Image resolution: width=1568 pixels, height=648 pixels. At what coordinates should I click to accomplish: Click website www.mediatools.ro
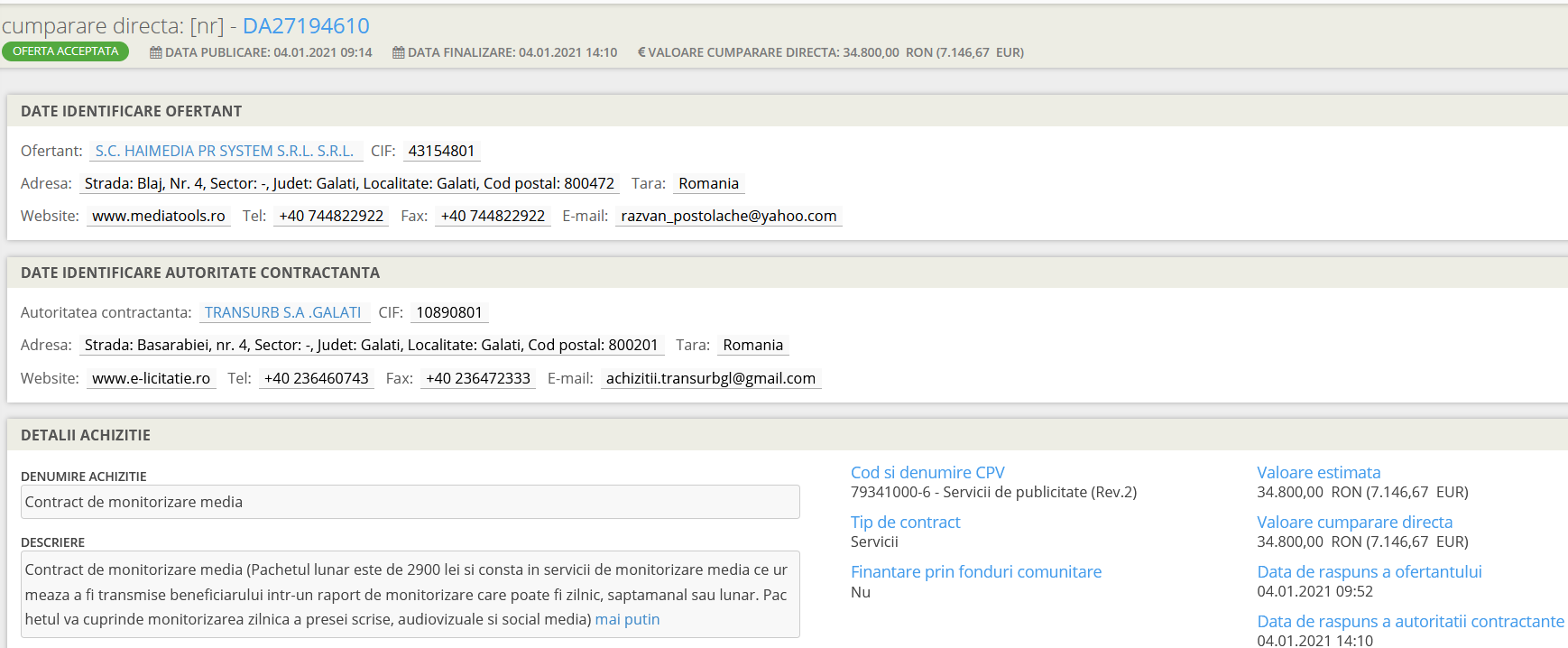coord(159,216)
